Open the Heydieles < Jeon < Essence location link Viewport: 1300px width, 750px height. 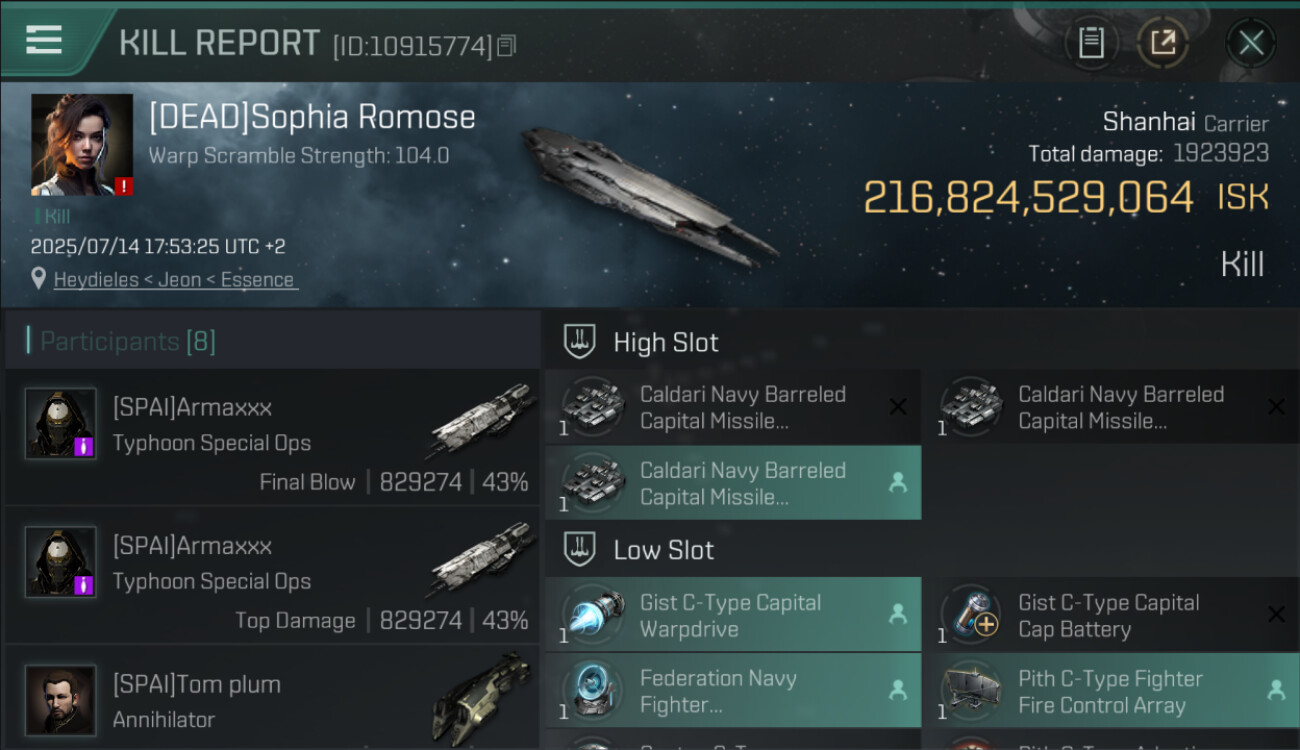(176, 280)
